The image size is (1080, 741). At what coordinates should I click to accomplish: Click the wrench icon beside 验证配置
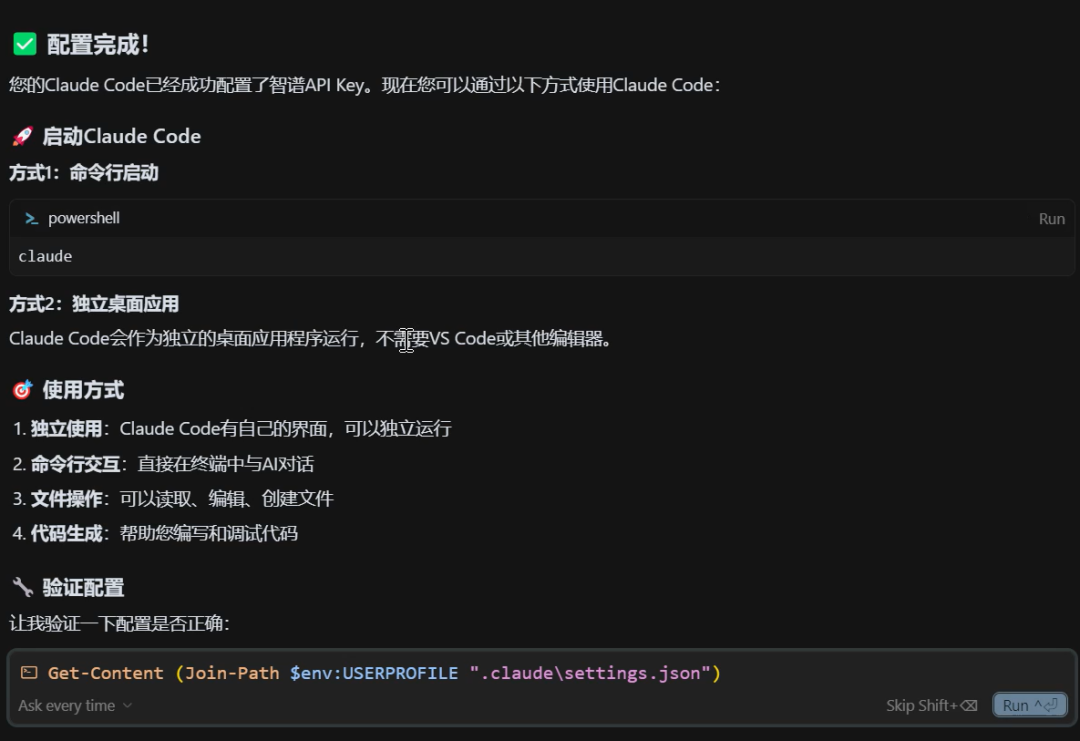click(22, 587)
